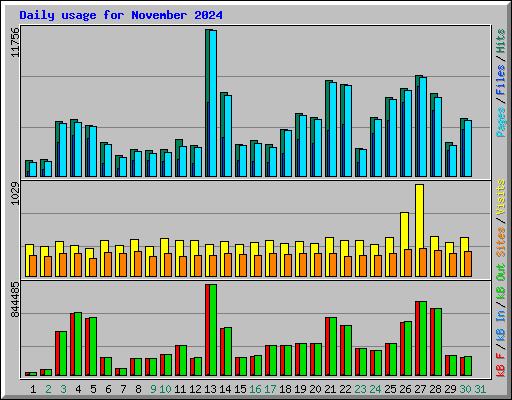Click the "Visits" legend label

click(500, 197)
